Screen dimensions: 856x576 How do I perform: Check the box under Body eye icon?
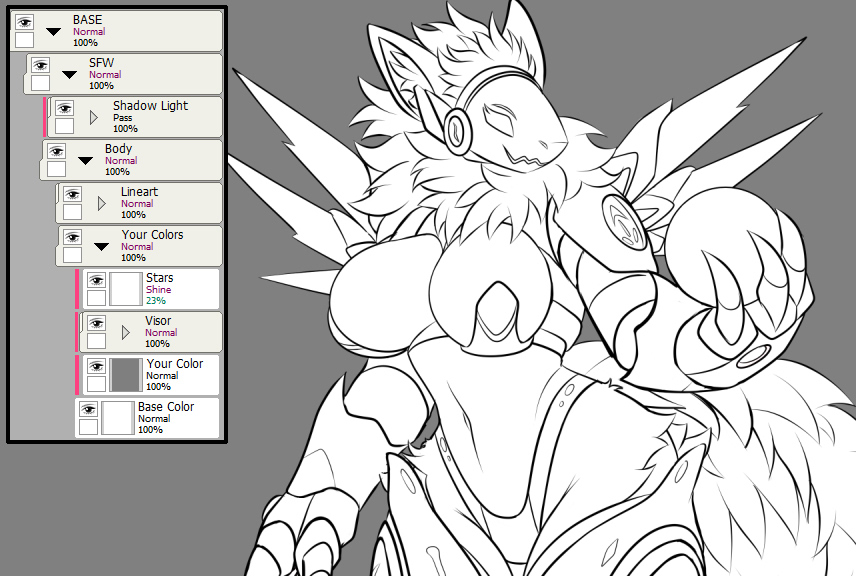click(56, 169)
